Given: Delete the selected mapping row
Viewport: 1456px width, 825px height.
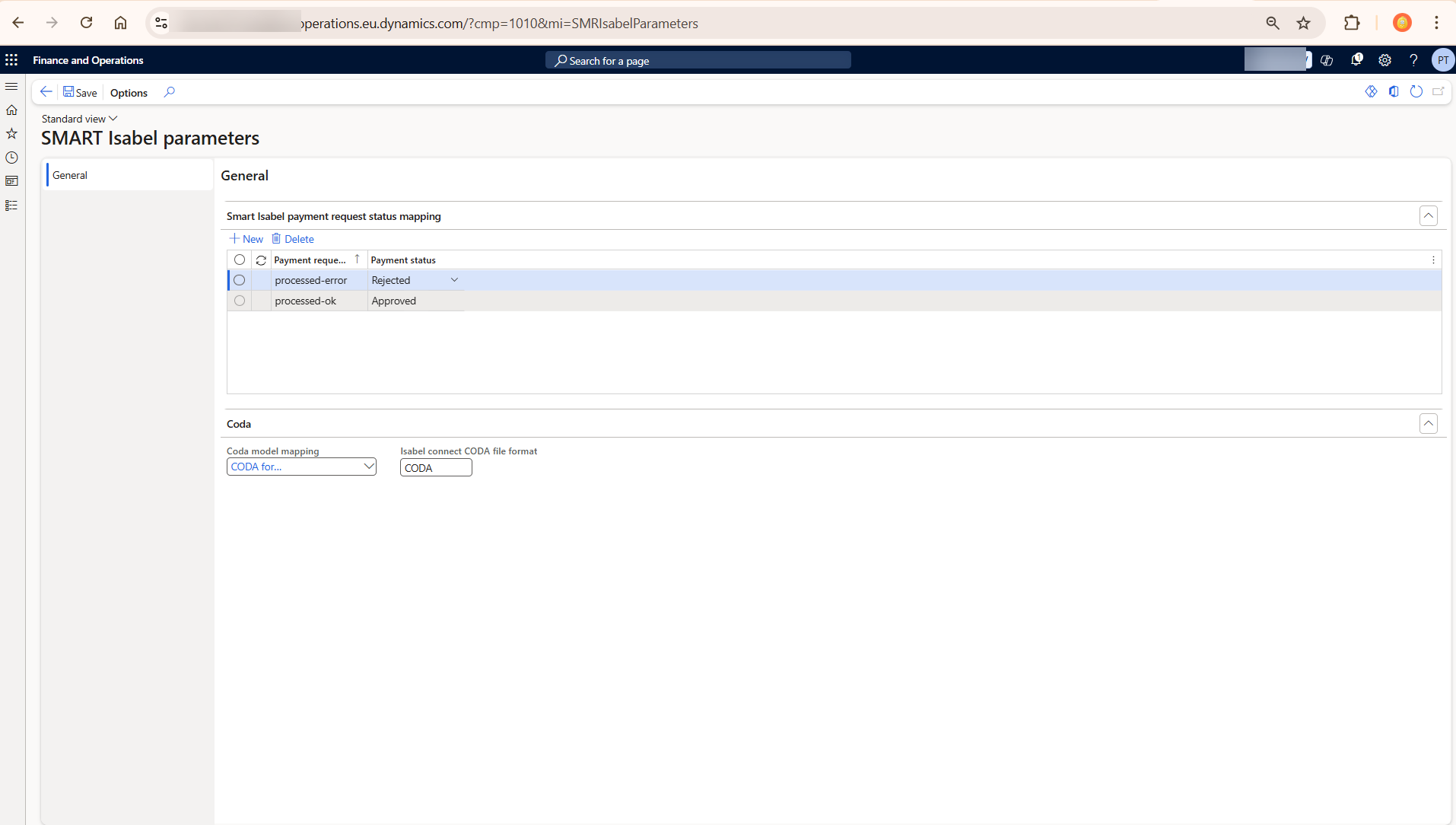Looking at the screenshot, I should pyautogui.click(x=293, y=239).
